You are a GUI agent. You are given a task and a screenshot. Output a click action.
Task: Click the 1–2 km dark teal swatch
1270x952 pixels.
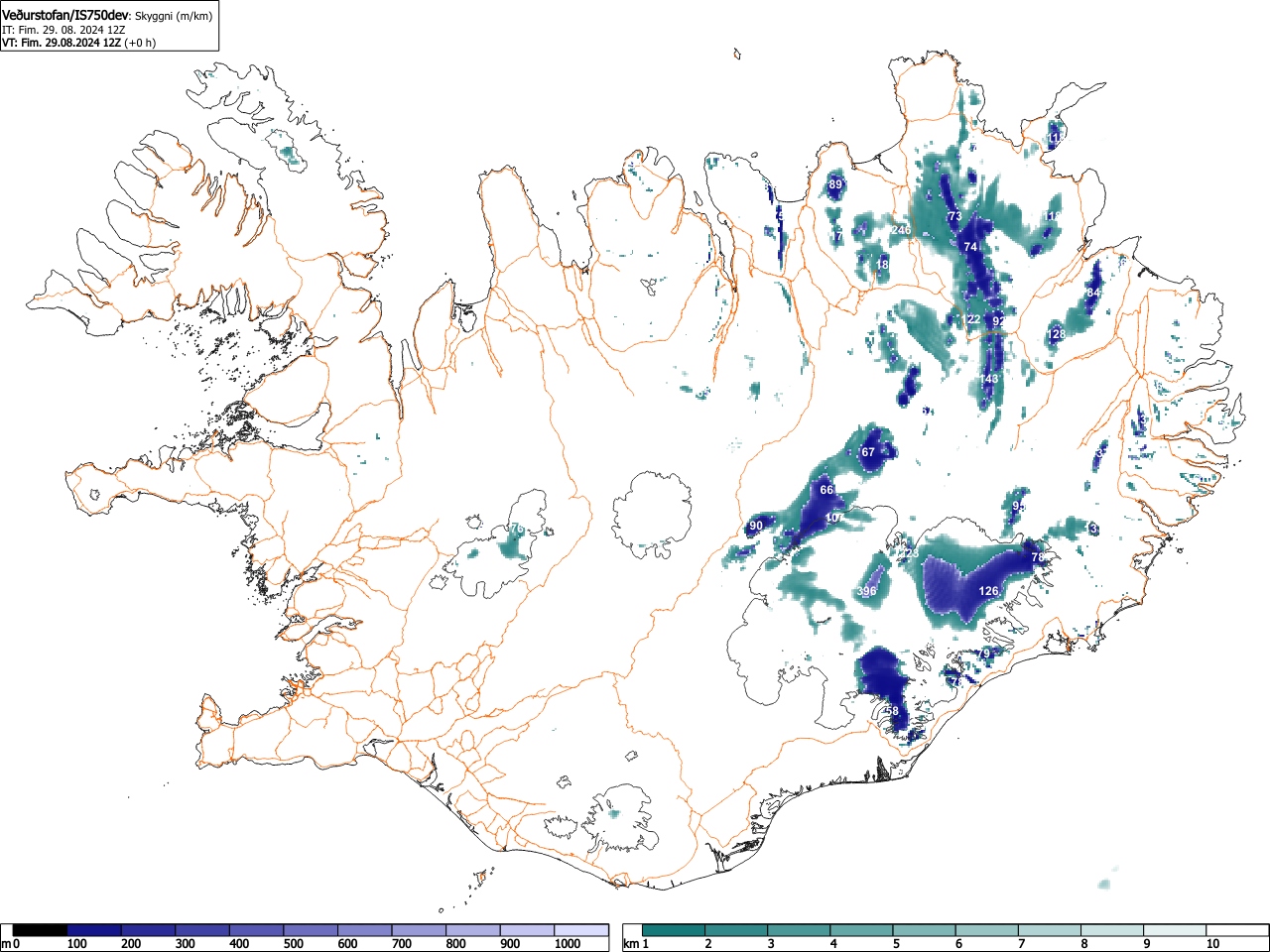[674, 930]
